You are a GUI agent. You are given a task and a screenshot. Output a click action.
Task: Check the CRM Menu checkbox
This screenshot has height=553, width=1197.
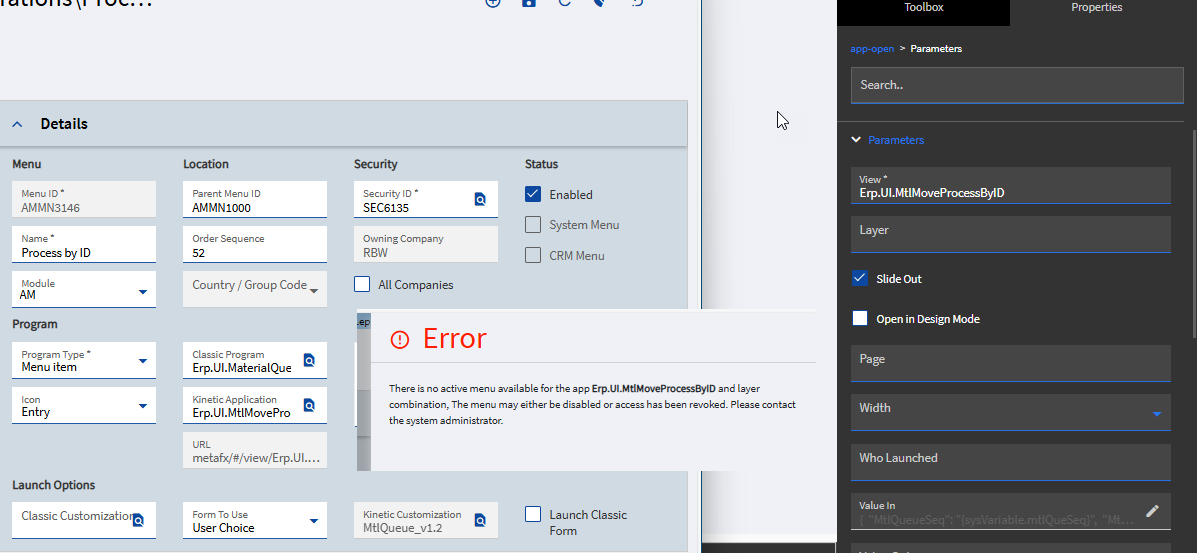533,255
